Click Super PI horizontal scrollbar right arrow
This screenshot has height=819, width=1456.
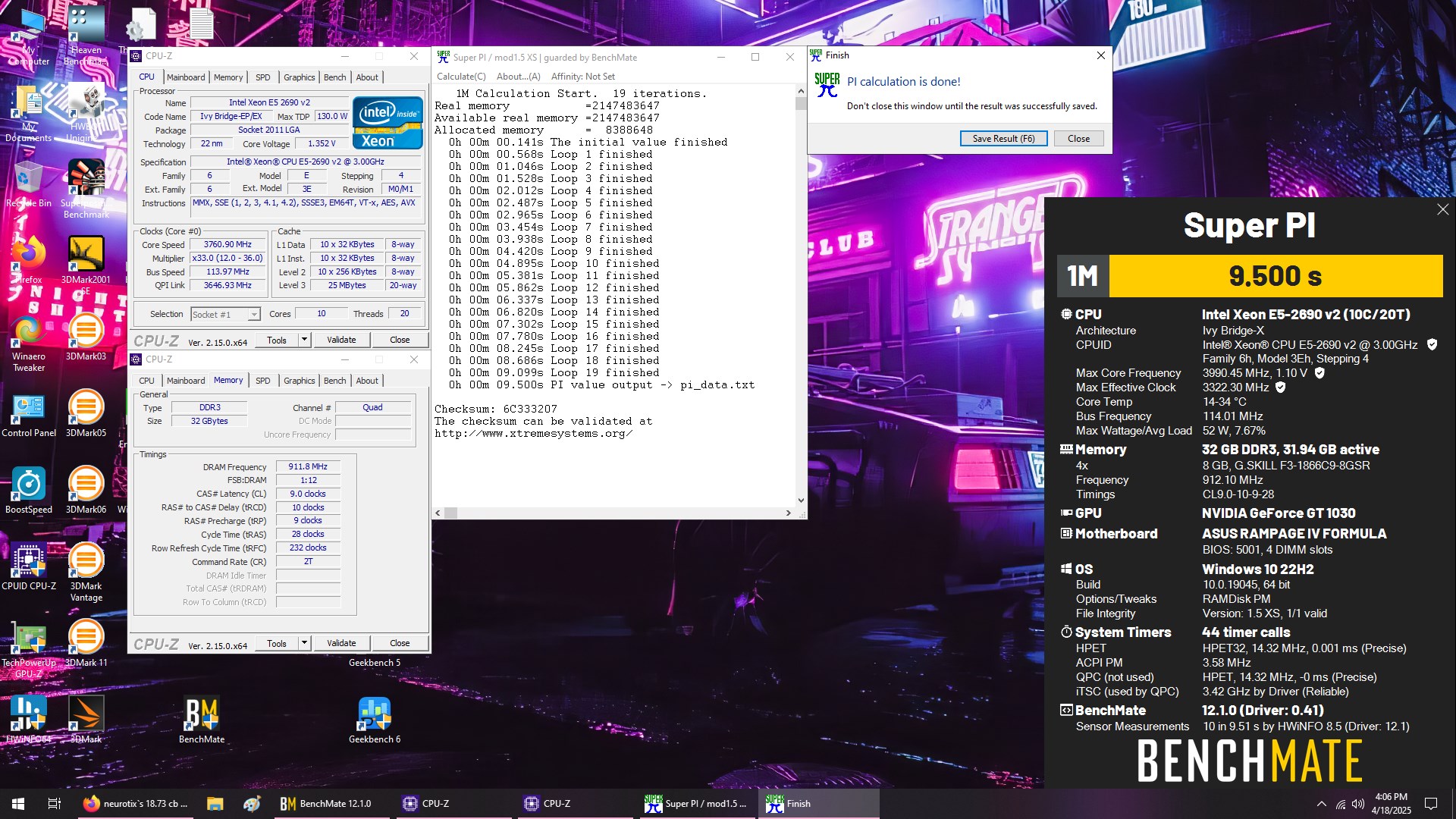(789, 513)
